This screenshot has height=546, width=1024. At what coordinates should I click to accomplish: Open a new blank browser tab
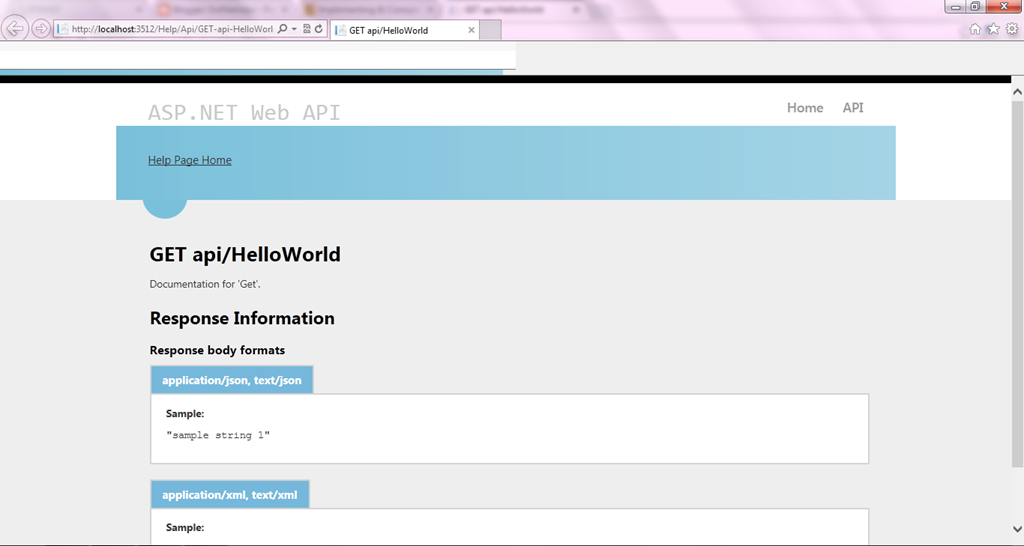point(490,30)
